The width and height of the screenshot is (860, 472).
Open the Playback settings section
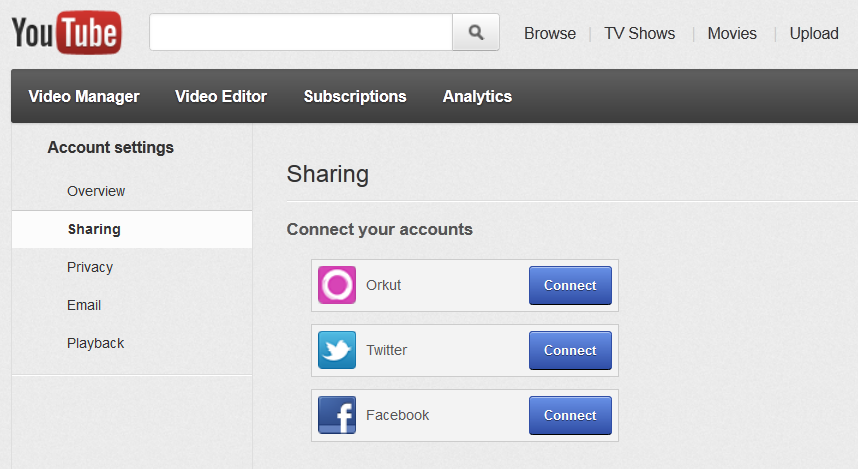(x=96, y=343)
